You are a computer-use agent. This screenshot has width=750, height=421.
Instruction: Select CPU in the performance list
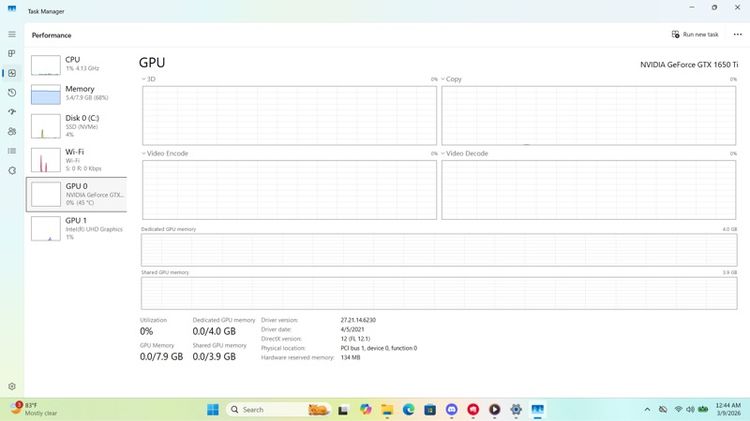pos(76,65)
